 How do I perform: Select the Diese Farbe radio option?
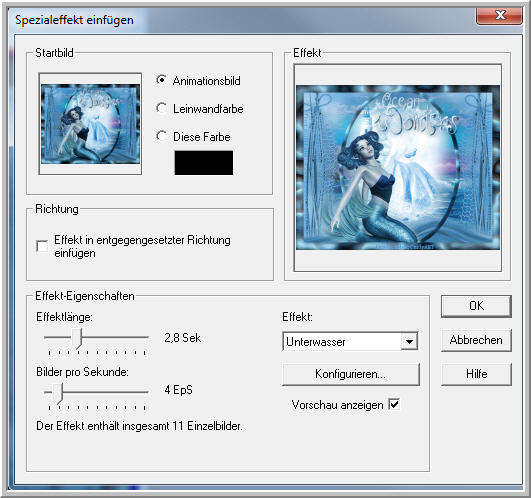point(162,136)
